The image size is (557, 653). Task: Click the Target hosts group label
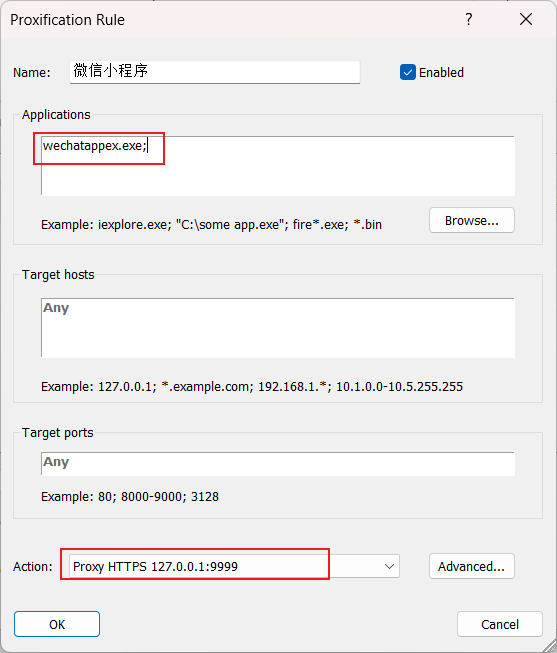coord(58,275)
